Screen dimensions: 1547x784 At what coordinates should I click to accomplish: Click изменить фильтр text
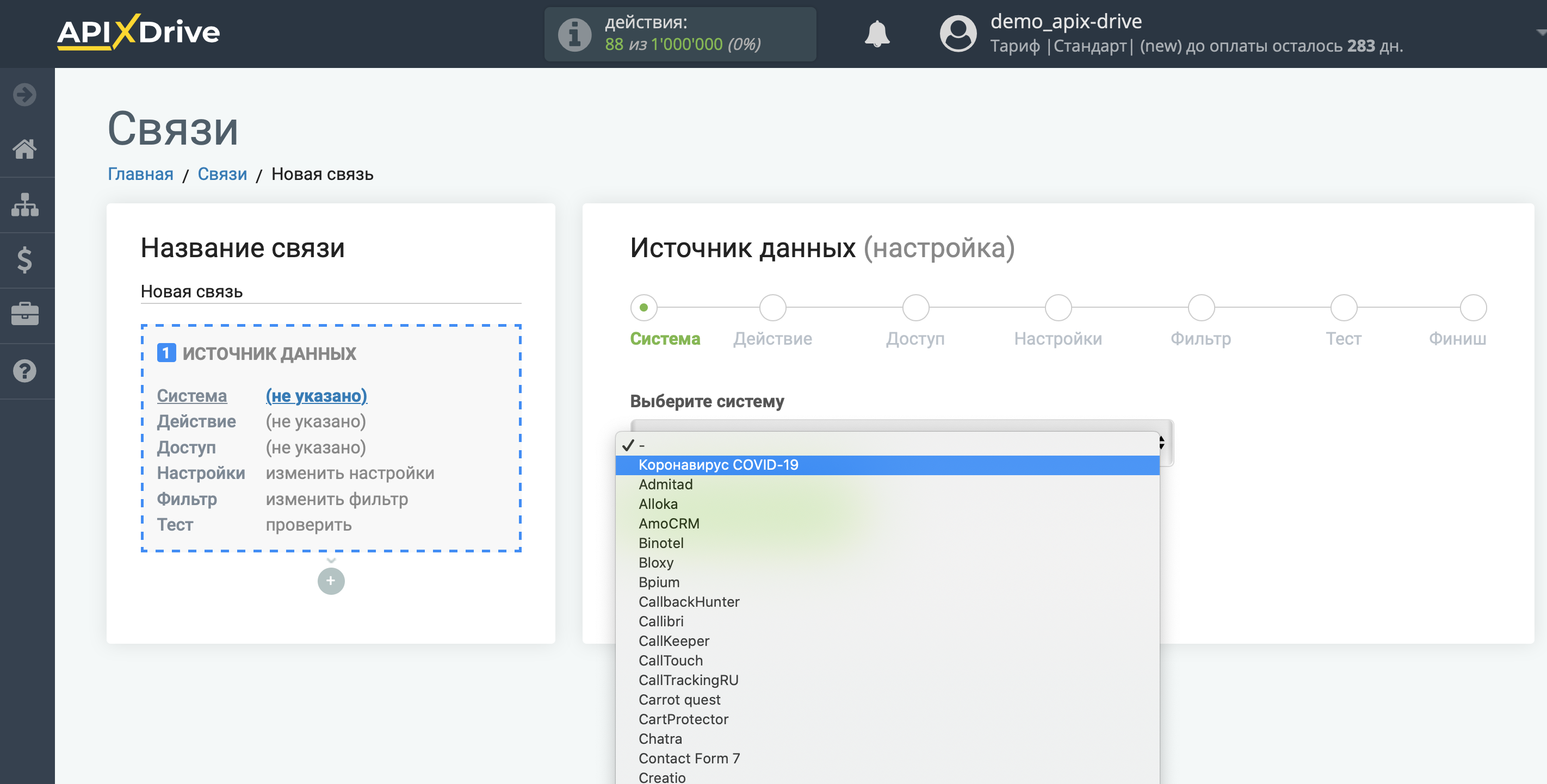pyautogui.click(x=337, y=499)
